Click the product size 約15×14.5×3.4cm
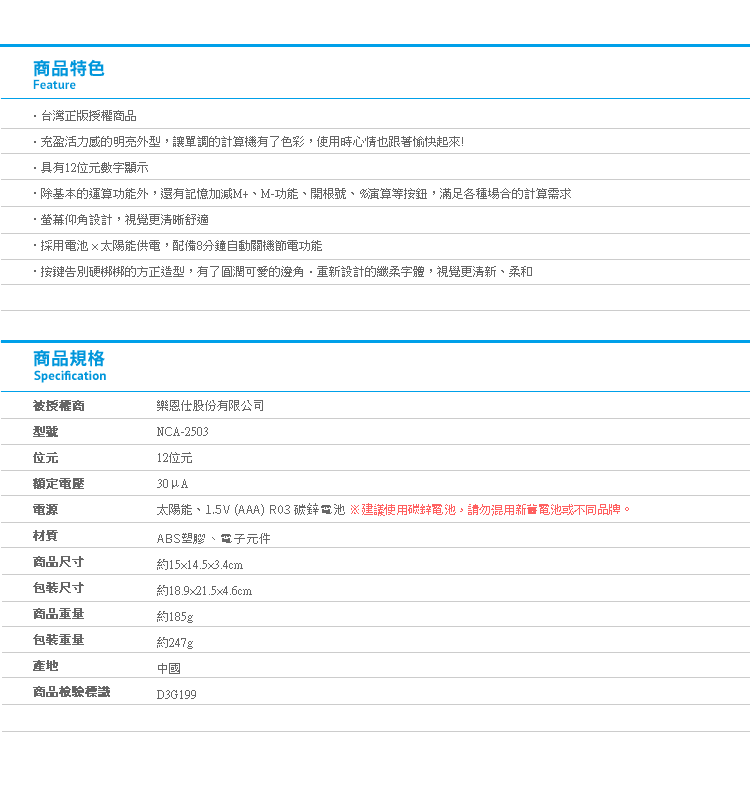750x787 pixels. 199,564
